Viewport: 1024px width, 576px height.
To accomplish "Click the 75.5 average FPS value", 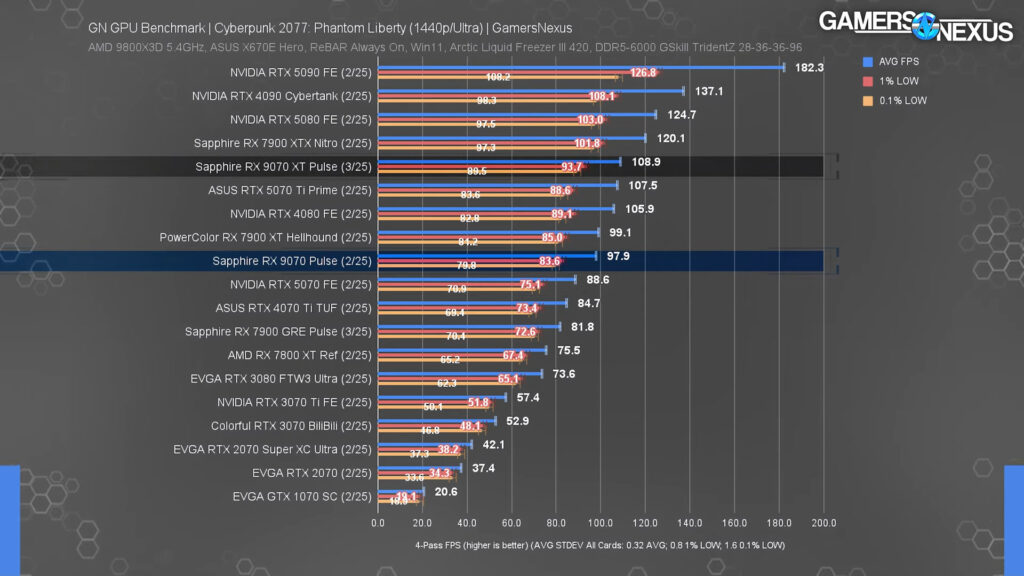I will point(569,349).
